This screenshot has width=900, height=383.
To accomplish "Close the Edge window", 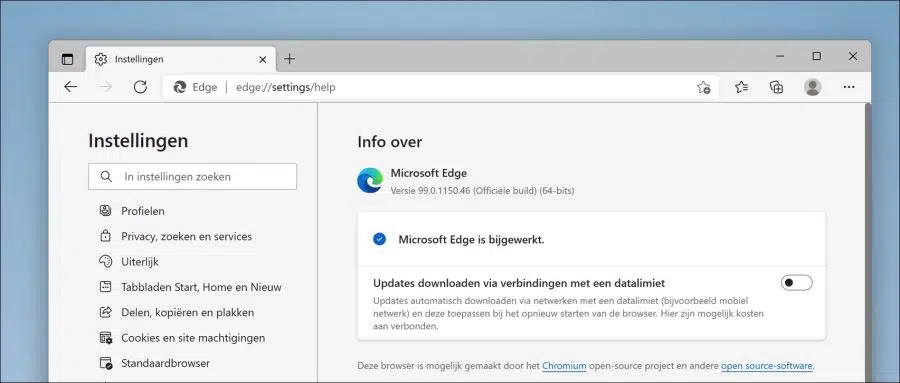I will pos(853,56).
